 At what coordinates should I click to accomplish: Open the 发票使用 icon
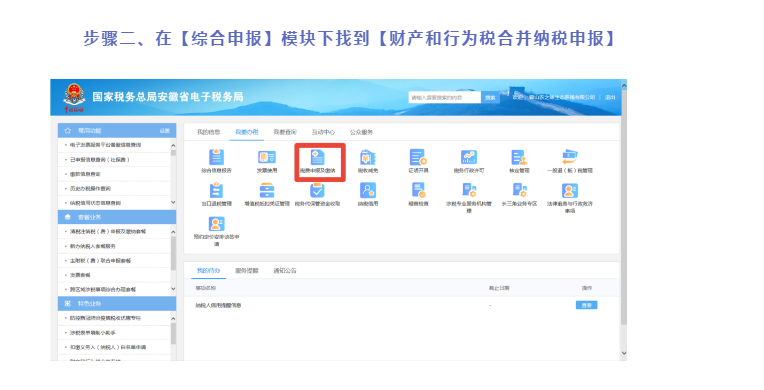267,157
